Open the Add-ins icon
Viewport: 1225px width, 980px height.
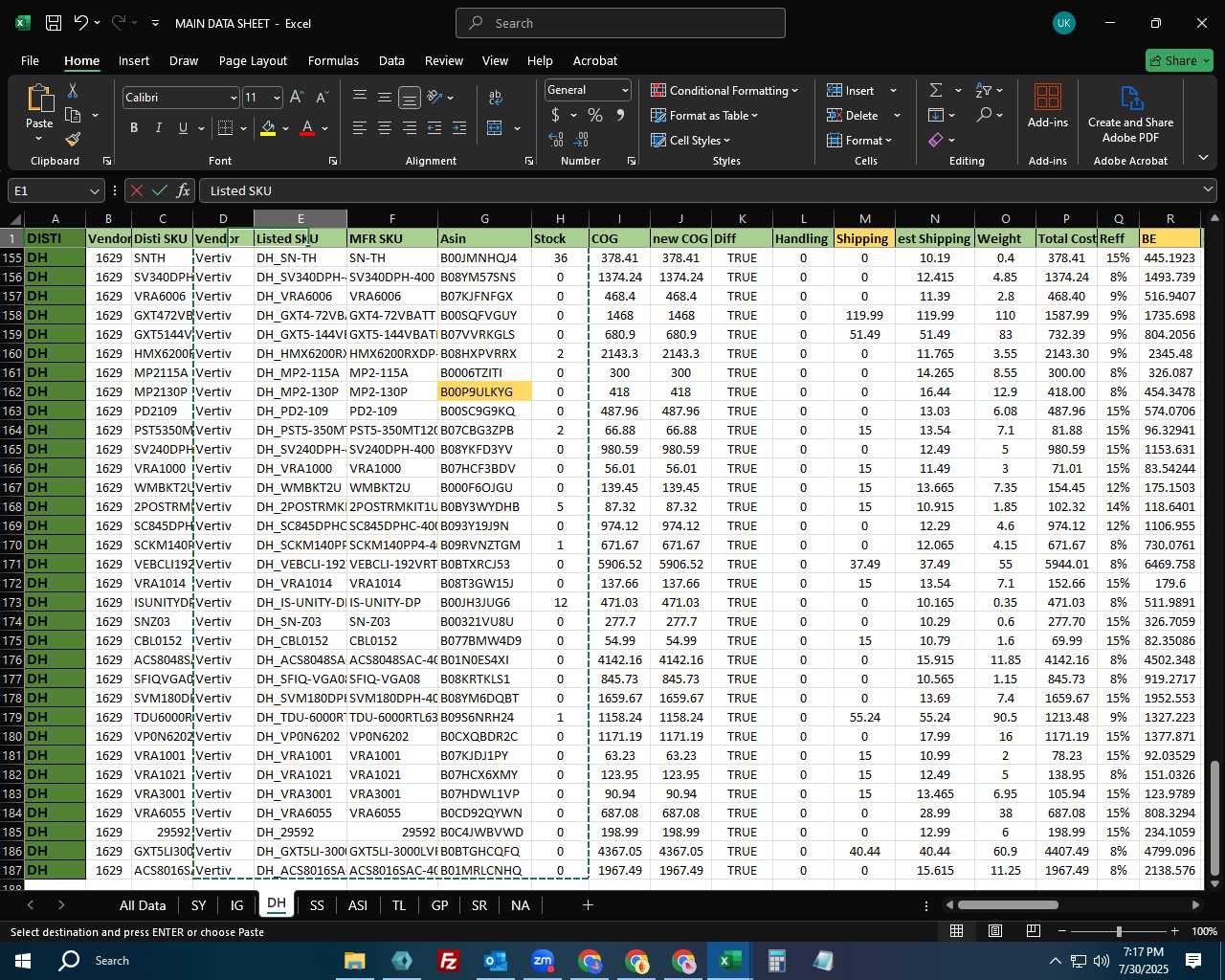coord(1048,98)
